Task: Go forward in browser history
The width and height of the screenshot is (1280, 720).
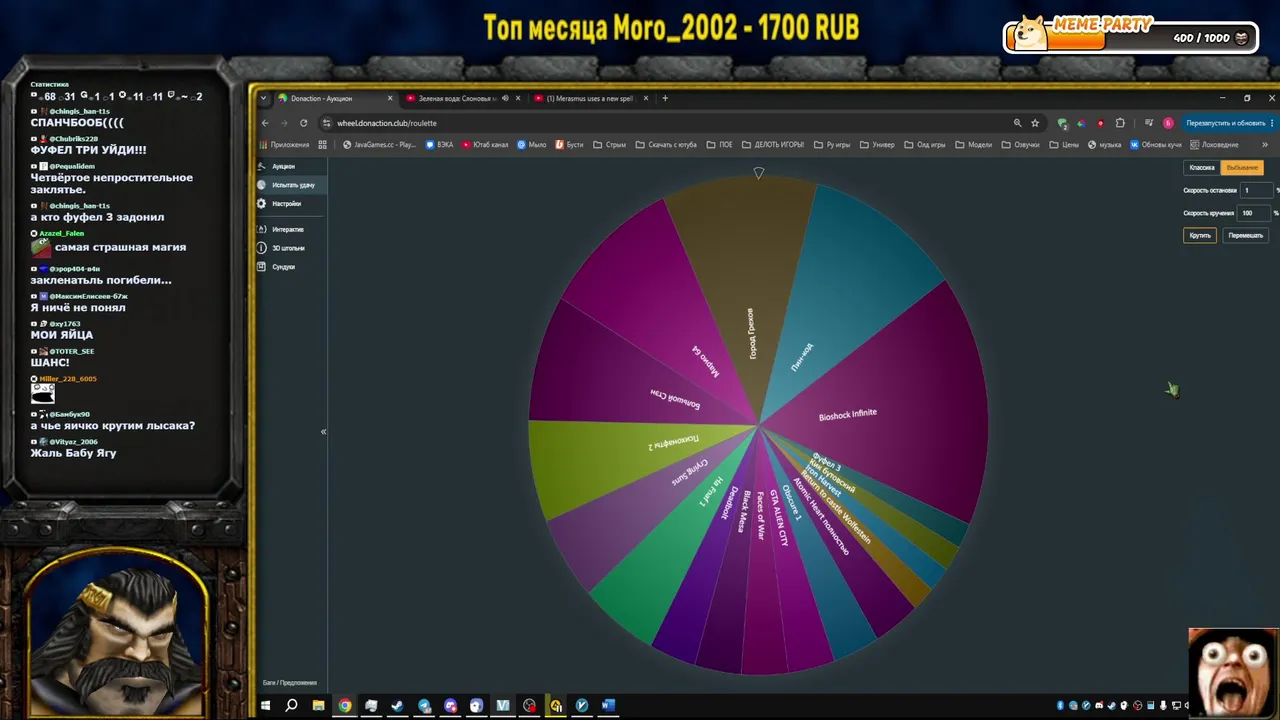Action: (x=284, y=123)
